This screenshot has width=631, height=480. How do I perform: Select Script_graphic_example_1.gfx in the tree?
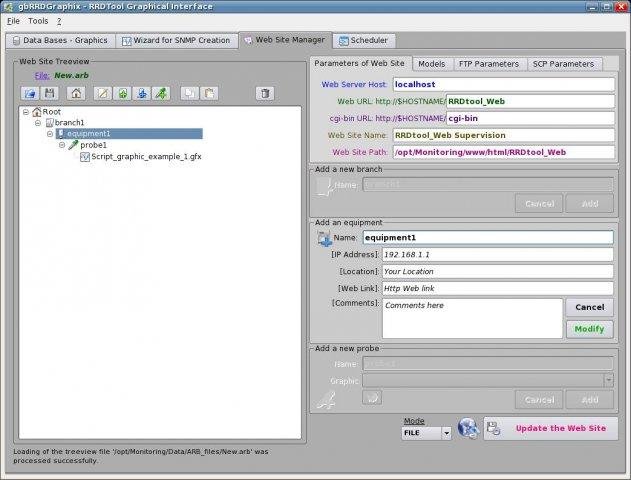point(146,157)
